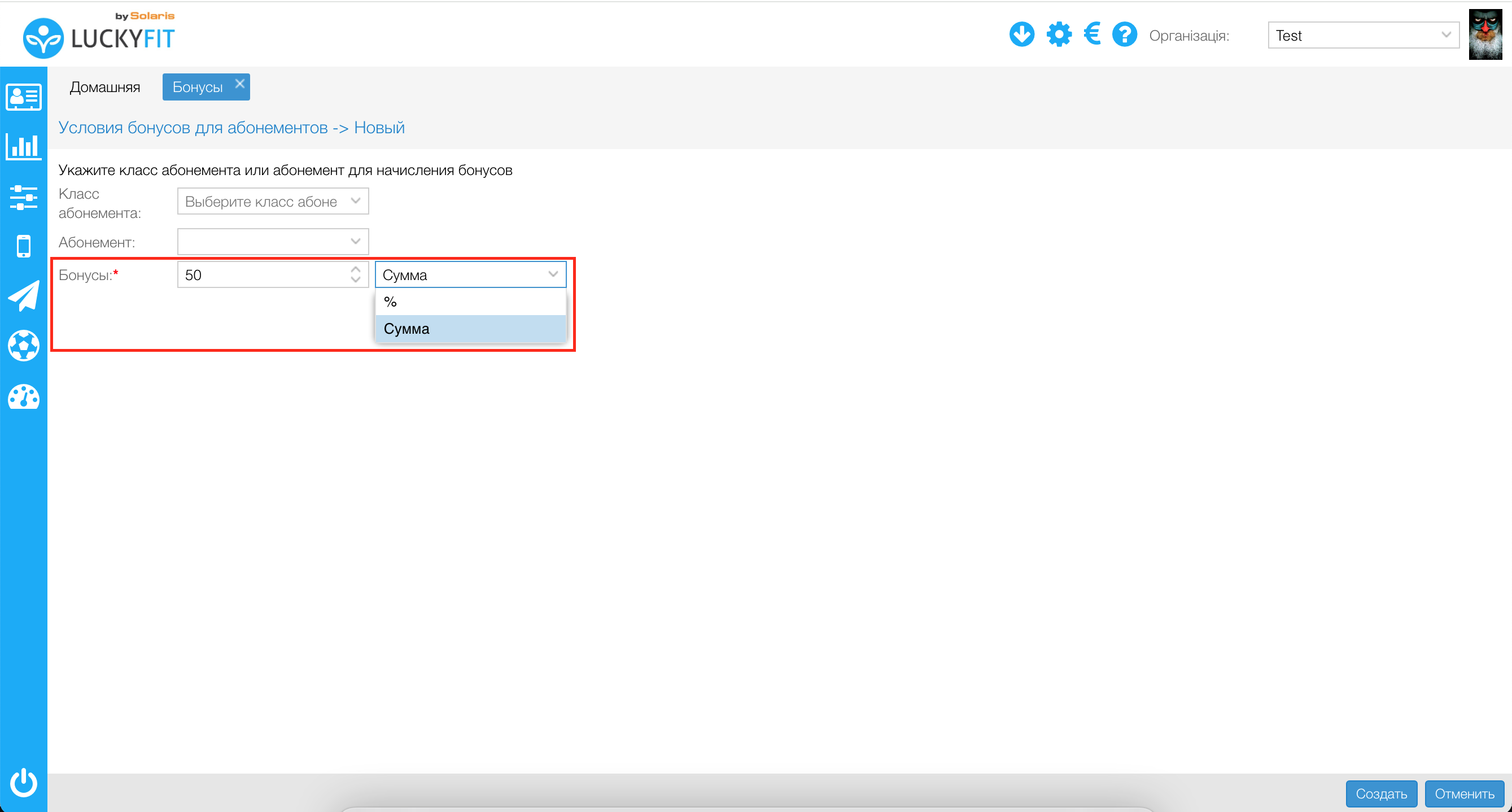Click the paper plane messaging icon
This screenshot has height=812, width=1512.
(24, 295)
